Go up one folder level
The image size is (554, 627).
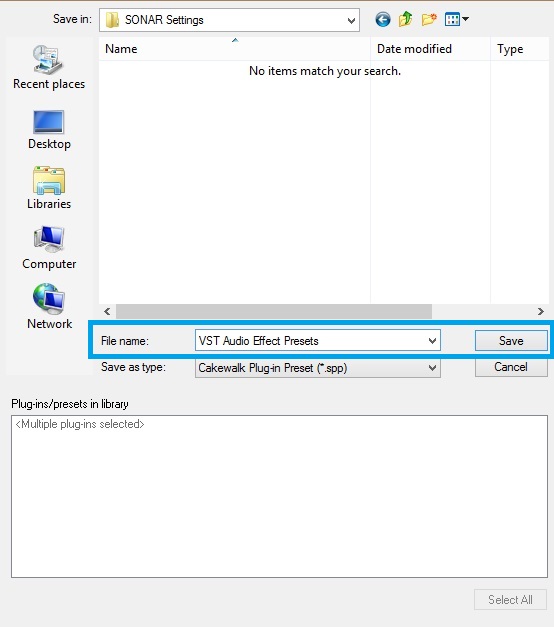[x=406, y=19]
